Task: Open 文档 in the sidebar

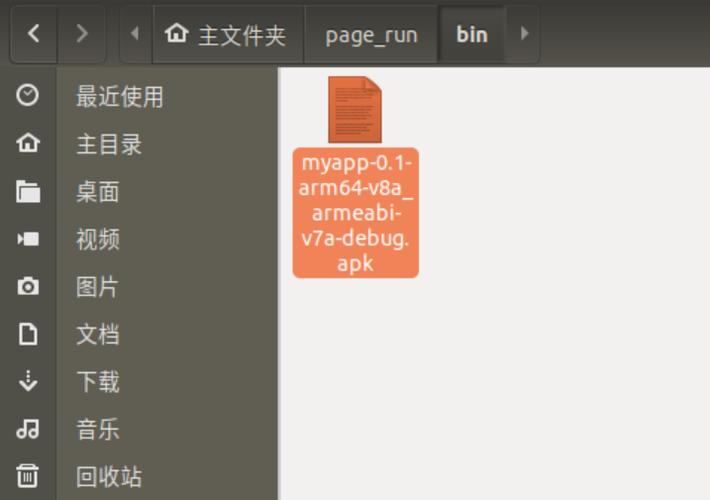Action: tap(98, 335)
